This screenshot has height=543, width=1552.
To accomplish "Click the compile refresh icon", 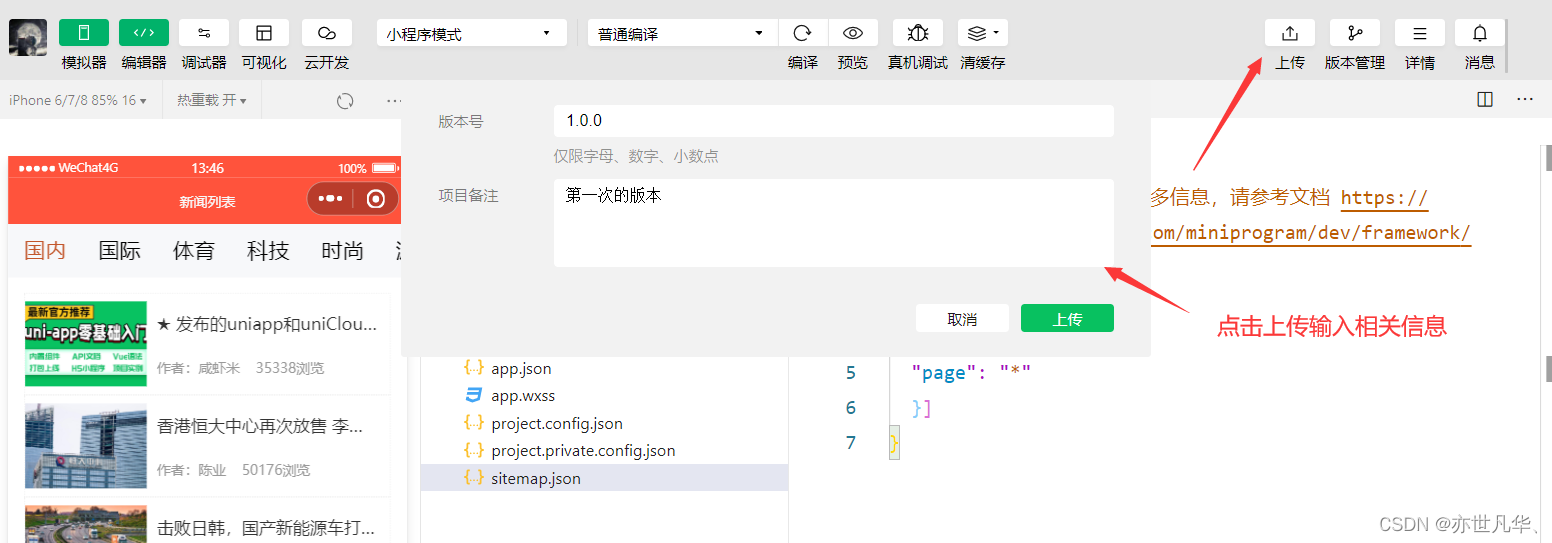I will [x=802, y=33].
